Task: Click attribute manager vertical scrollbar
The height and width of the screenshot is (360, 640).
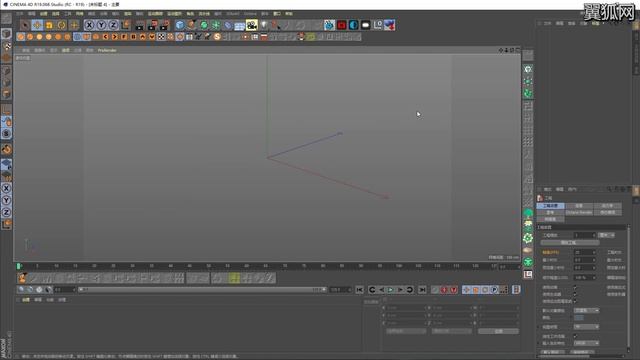Action: (629, 286)
